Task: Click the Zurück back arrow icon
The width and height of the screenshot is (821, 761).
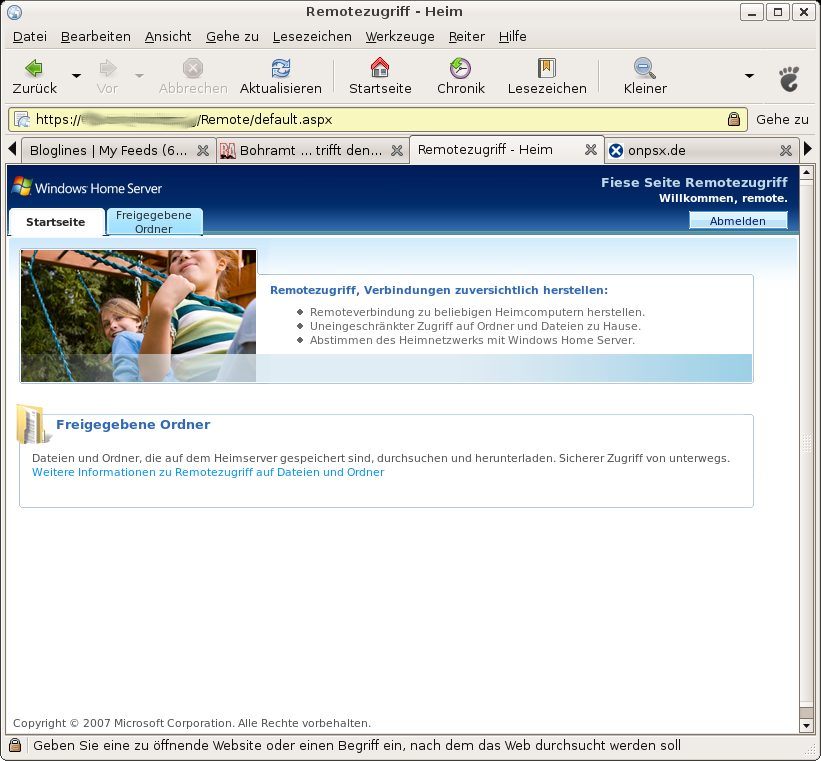Action: [34, 68]
